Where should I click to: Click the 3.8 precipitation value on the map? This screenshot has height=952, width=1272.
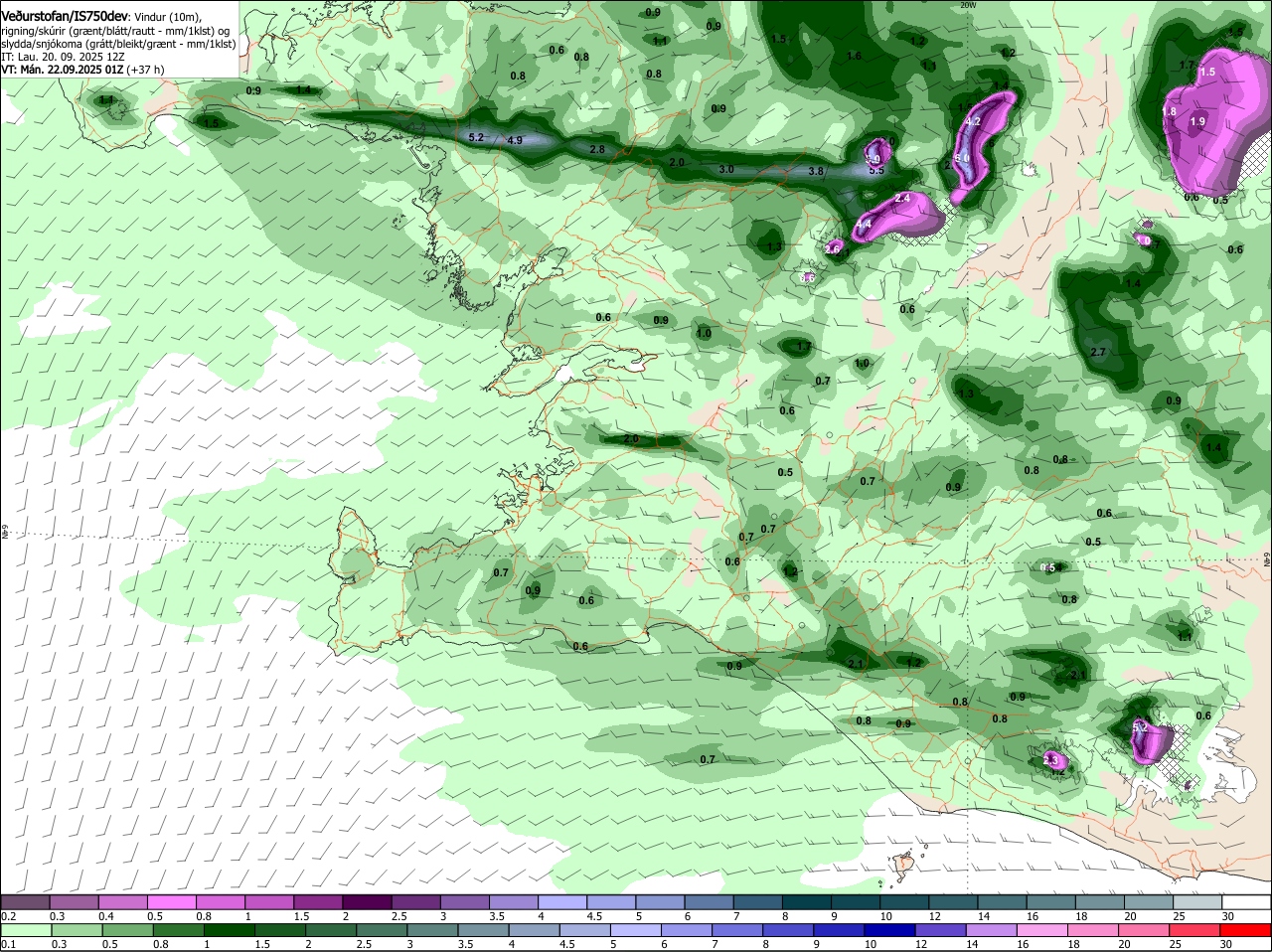tap(816, 171)
